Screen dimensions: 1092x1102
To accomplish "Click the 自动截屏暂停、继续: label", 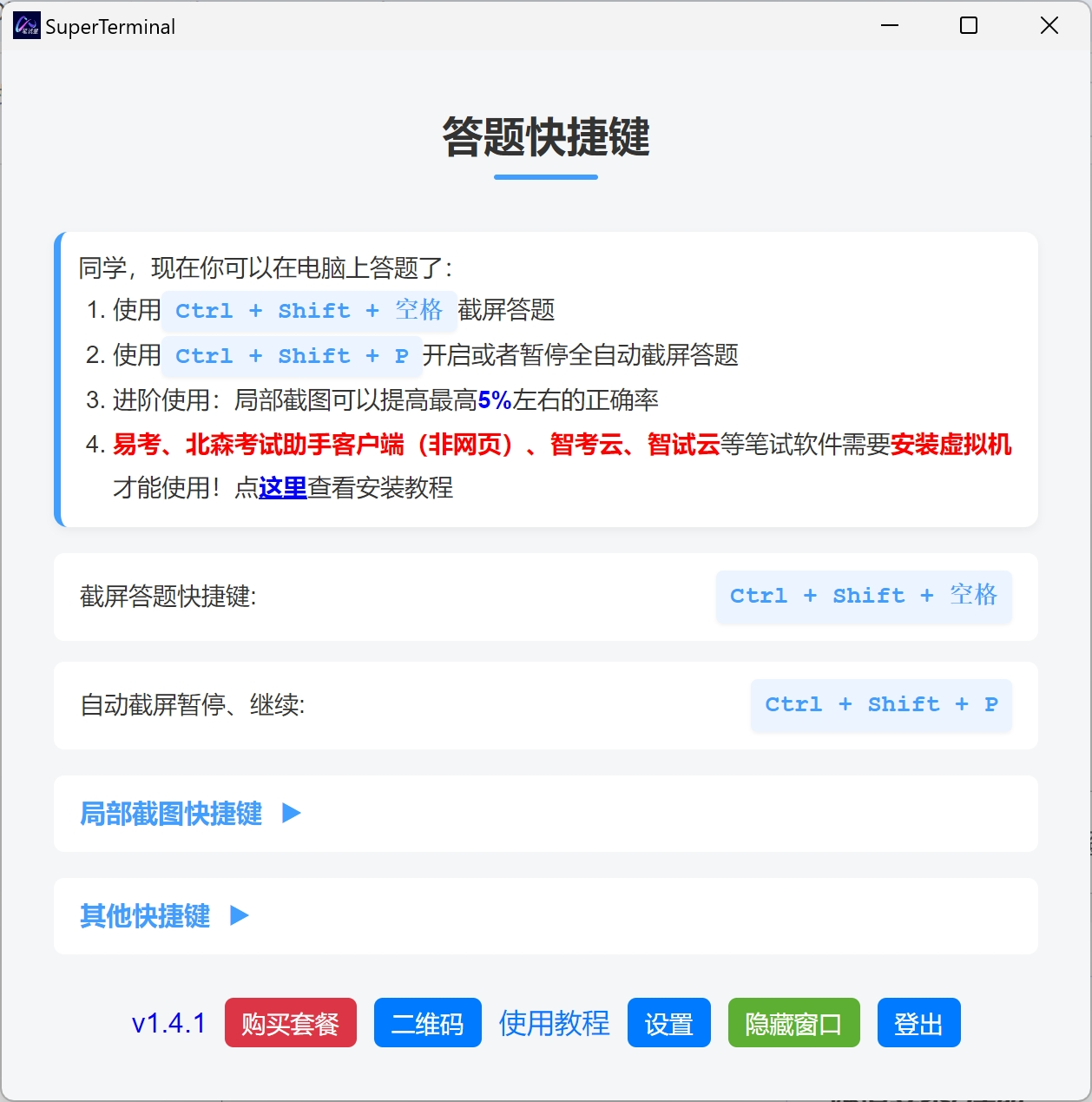I will click(x=193, y=705).
